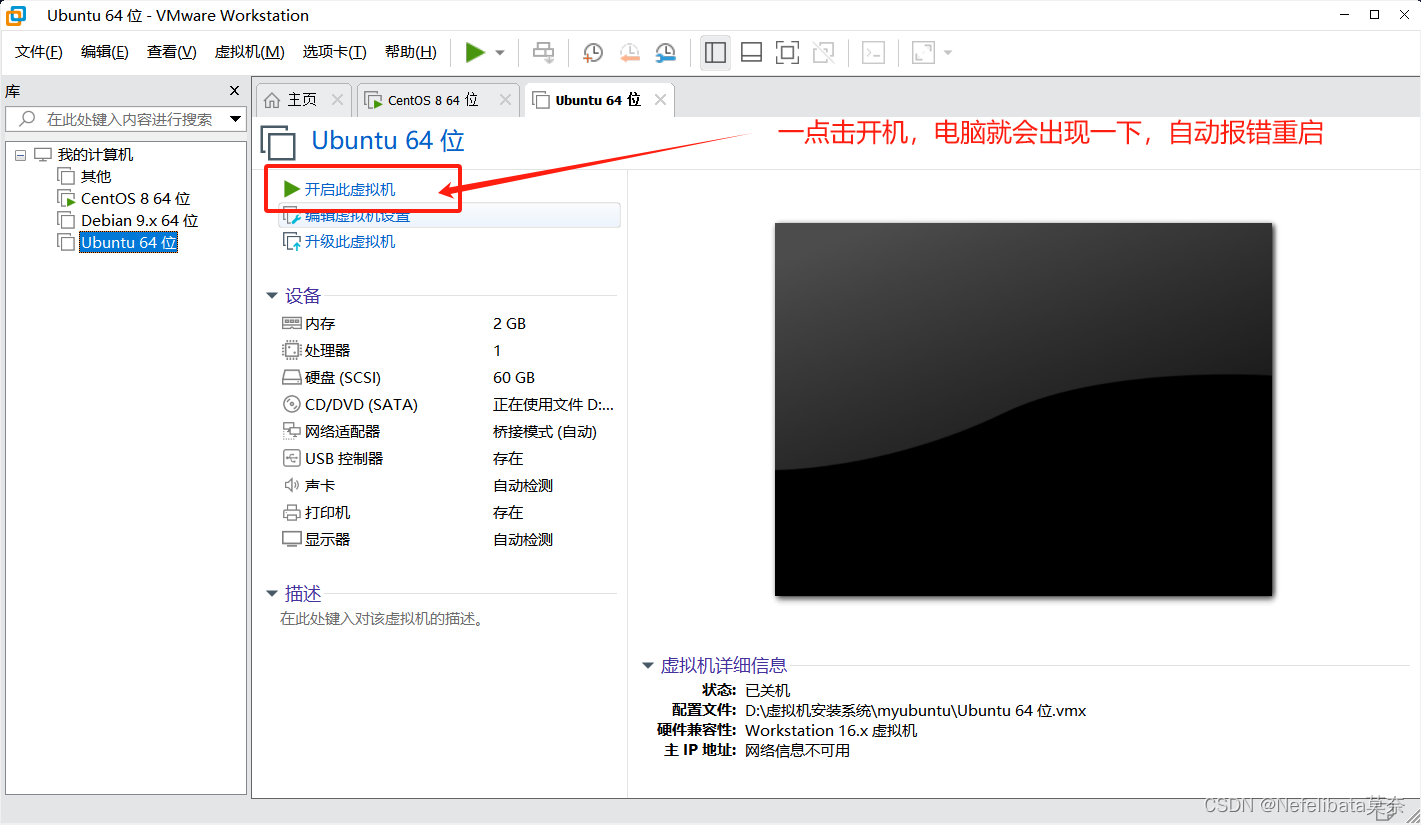
Task: Click the USB icon beside USB 控制器
Action: 292,459
